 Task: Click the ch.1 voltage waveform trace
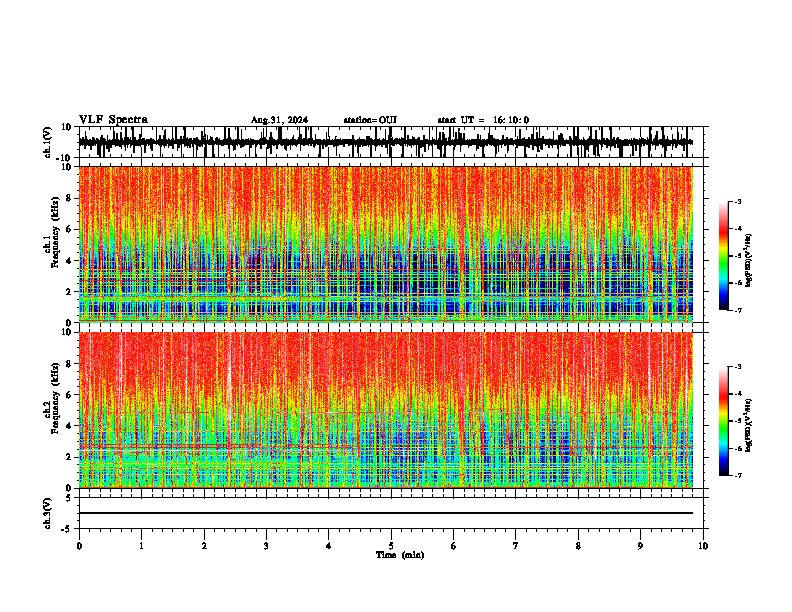[385, 142]
